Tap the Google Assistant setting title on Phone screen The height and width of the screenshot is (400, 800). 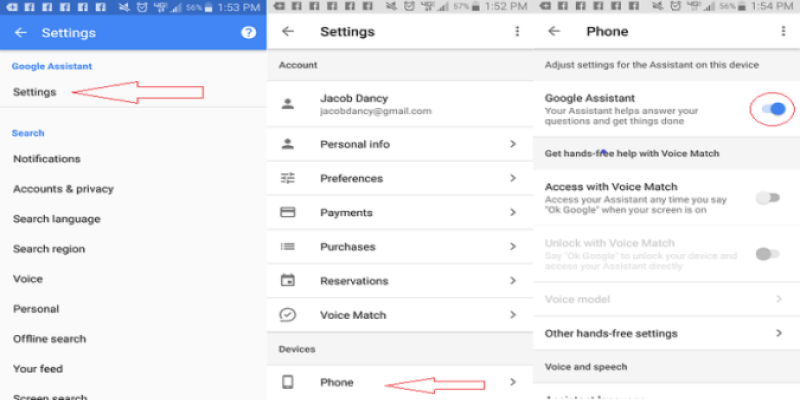click(x=590, y=98)
